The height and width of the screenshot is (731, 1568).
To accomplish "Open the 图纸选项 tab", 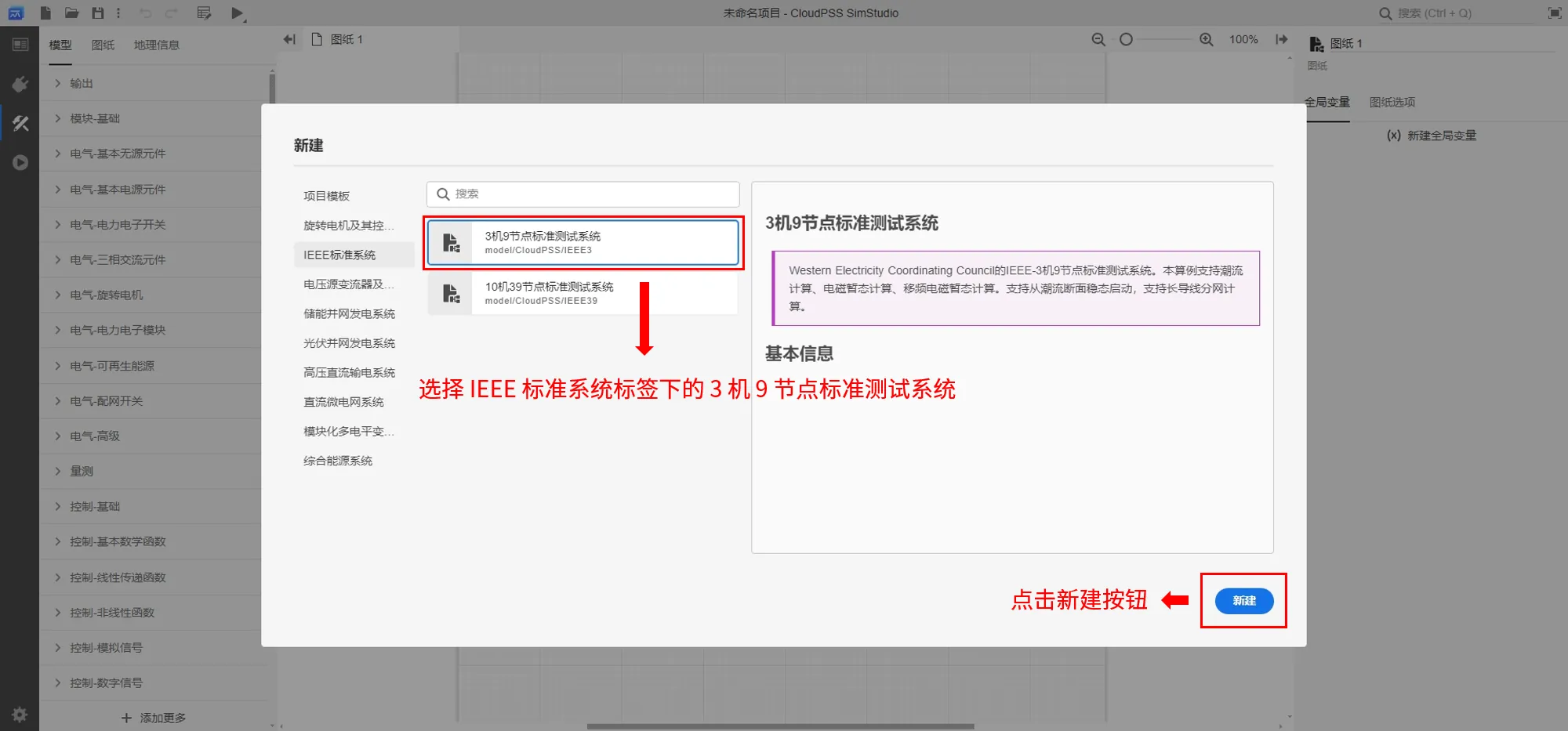I will (1392, 103).
